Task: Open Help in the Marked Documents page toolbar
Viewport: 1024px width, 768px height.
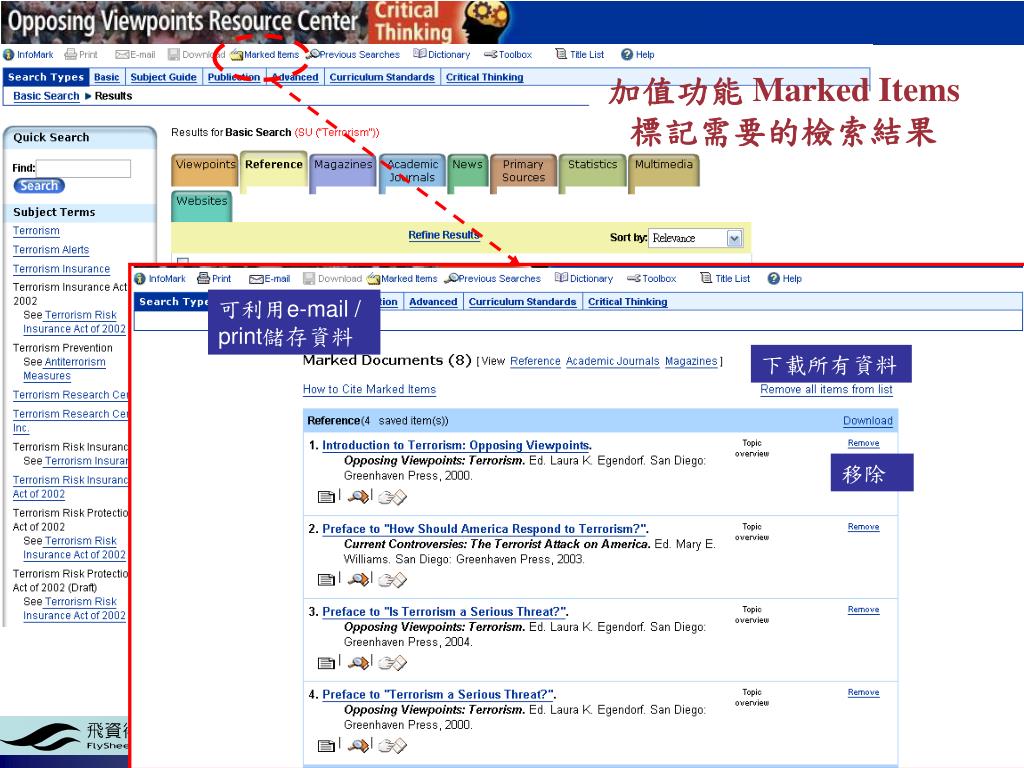Action: point(784,279)
